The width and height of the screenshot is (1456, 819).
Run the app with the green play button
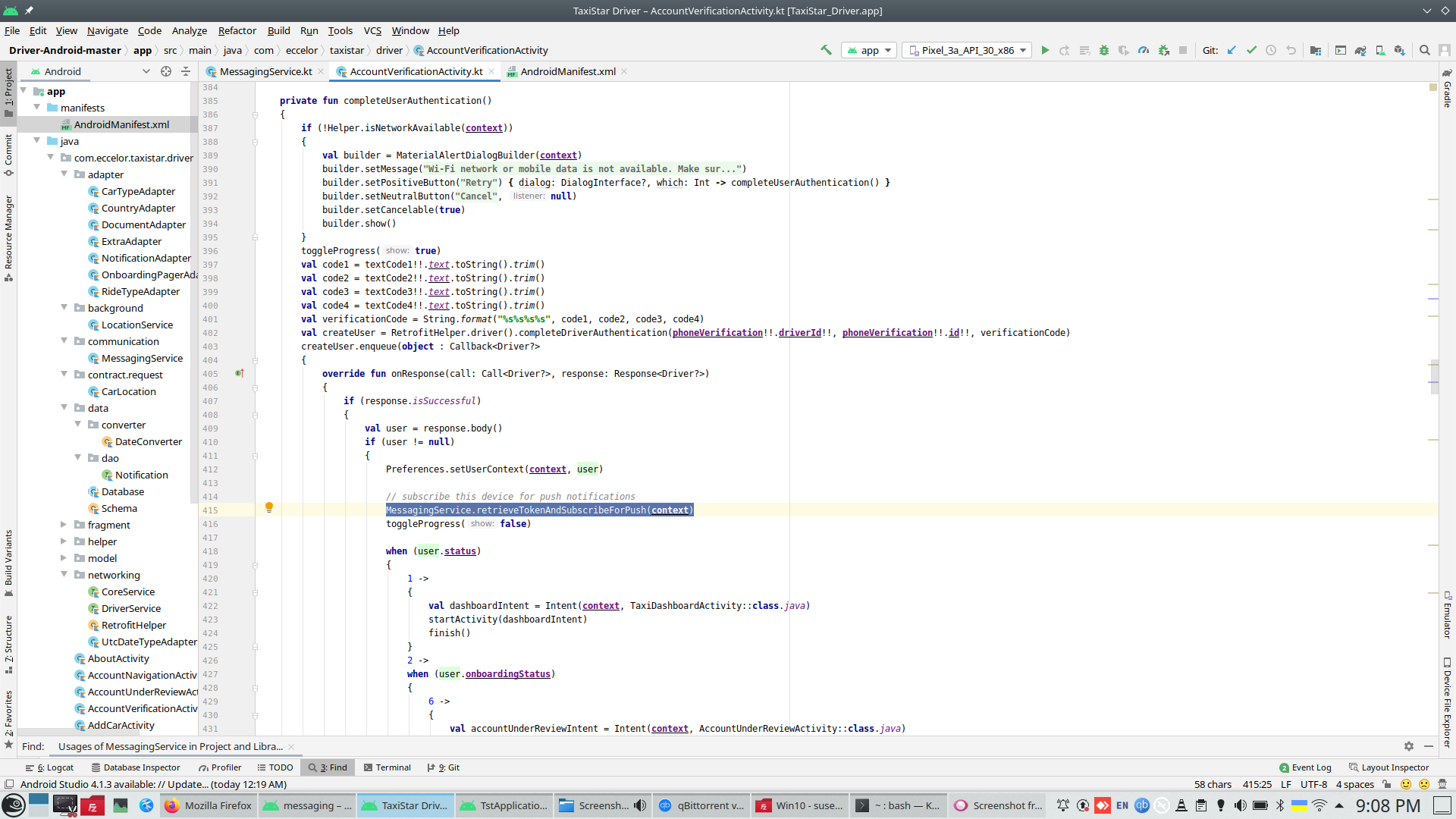coord(1045,50)
